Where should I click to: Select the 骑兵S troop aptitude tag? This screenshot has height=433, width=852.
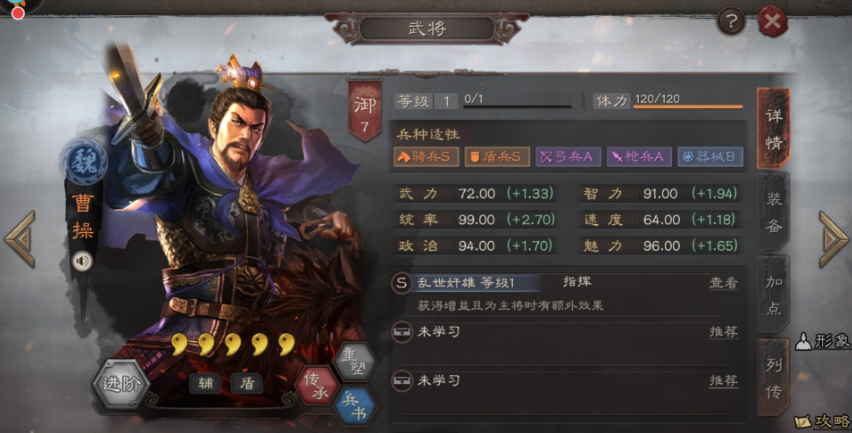pyautogui.click(x=426, y=157)
